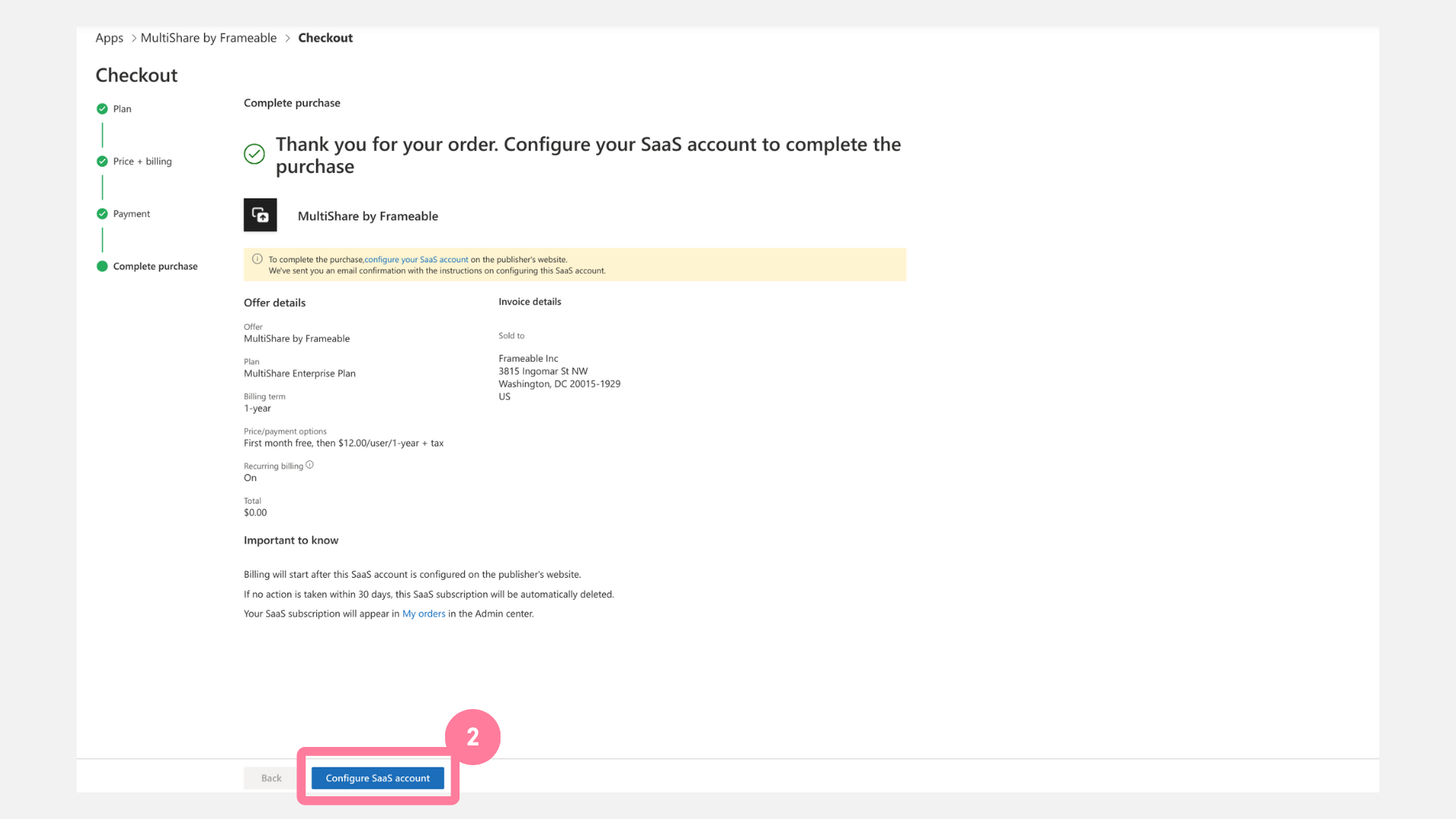The image size is (1456, 819).
Task: Click the green checkmark beside Thank you heading
Action: pos(254,154)
